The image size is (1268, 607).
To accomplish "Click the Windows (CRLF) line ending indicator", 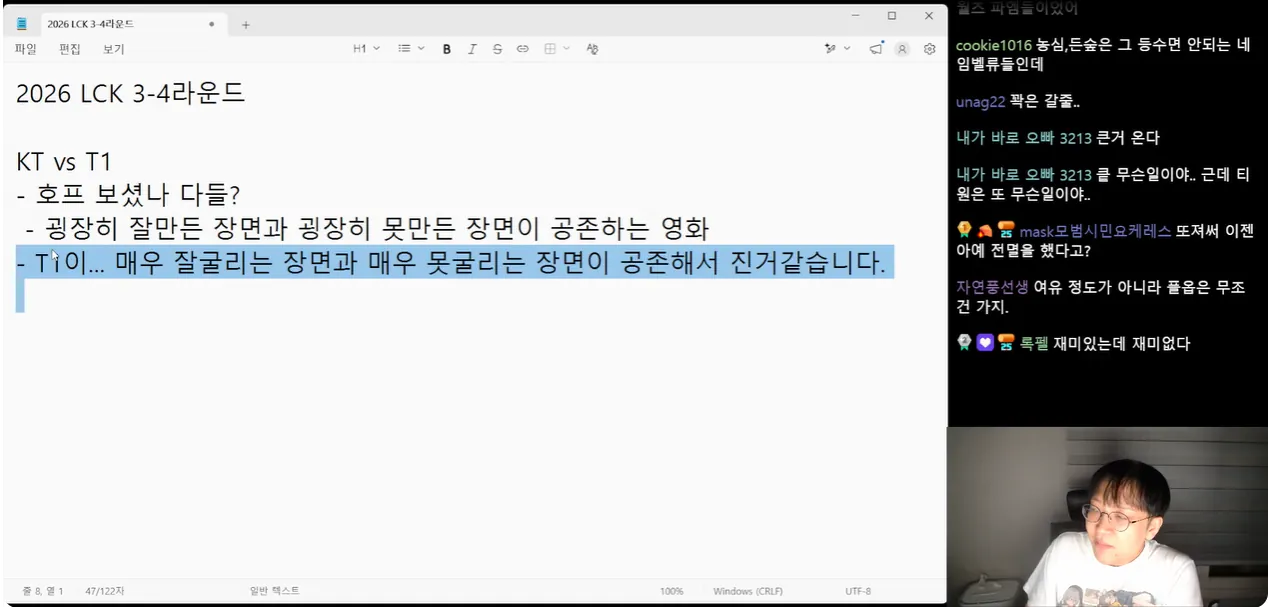I will click(748, 591).
